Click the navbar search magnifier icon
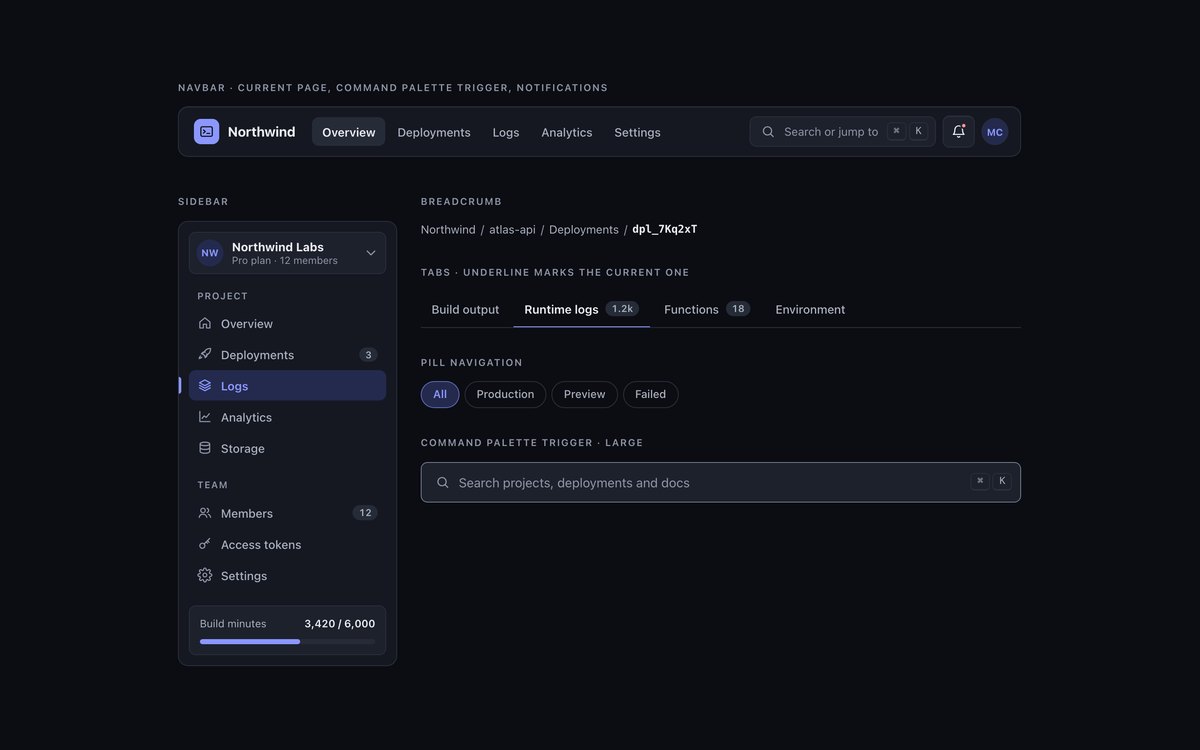1200x750 pixels. 768,132
